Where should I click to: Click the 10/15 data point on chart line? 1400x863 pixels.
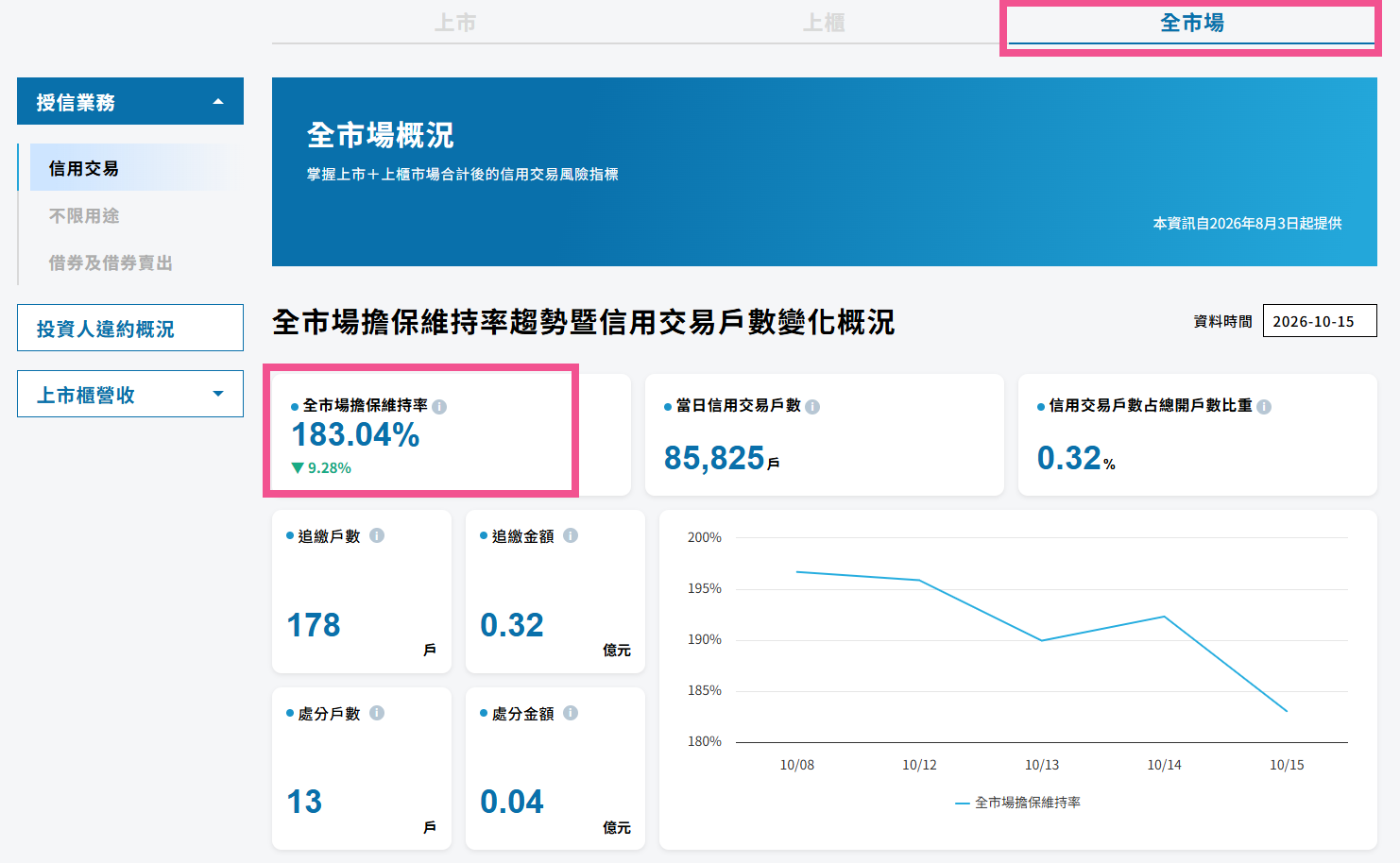[x=1287, y=711]
